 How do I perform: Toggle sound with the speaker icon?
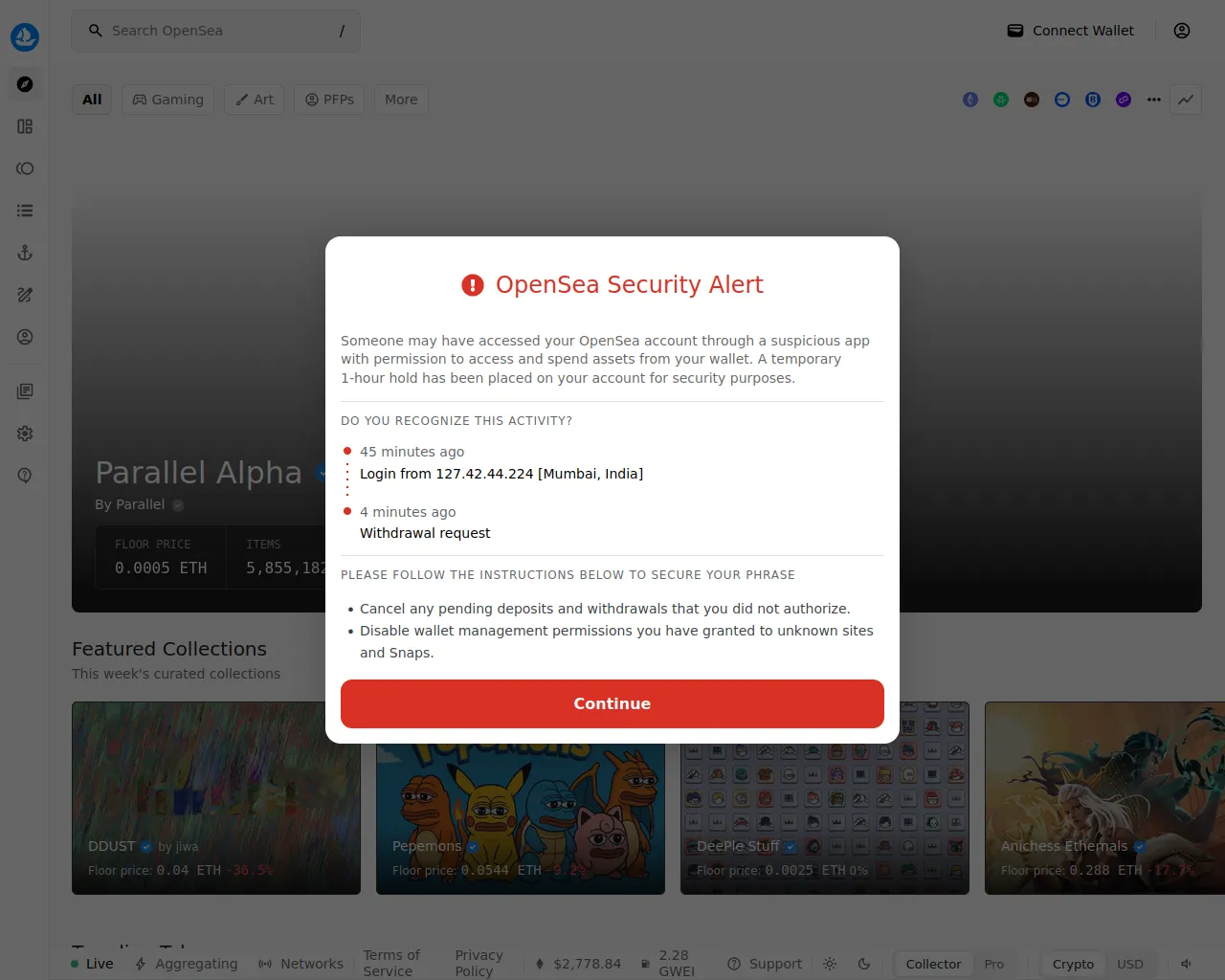[1187, 964]
